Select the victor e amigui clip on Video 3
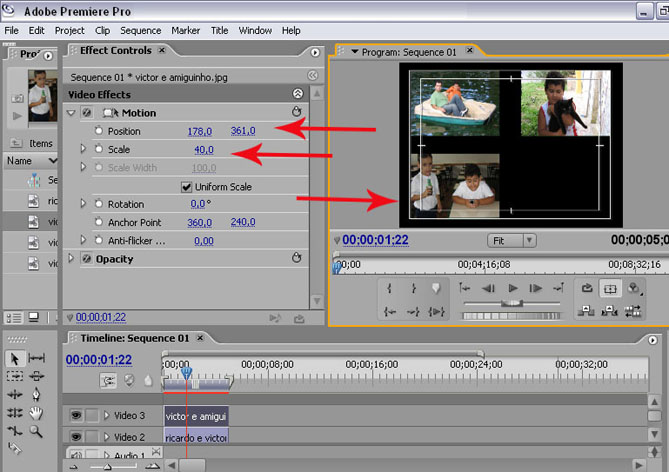 197,415
